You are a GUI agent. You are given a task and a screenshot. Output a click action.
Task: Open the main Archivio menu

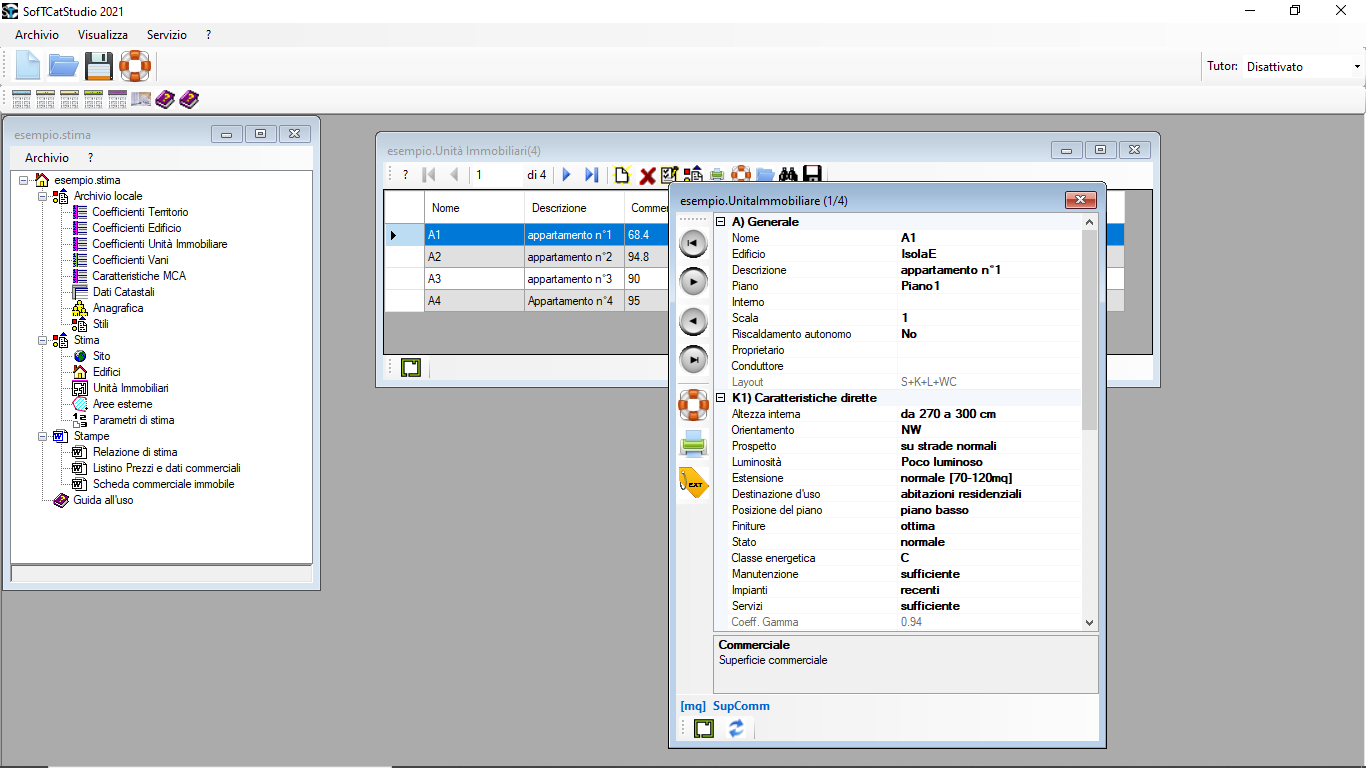point(37,35)
